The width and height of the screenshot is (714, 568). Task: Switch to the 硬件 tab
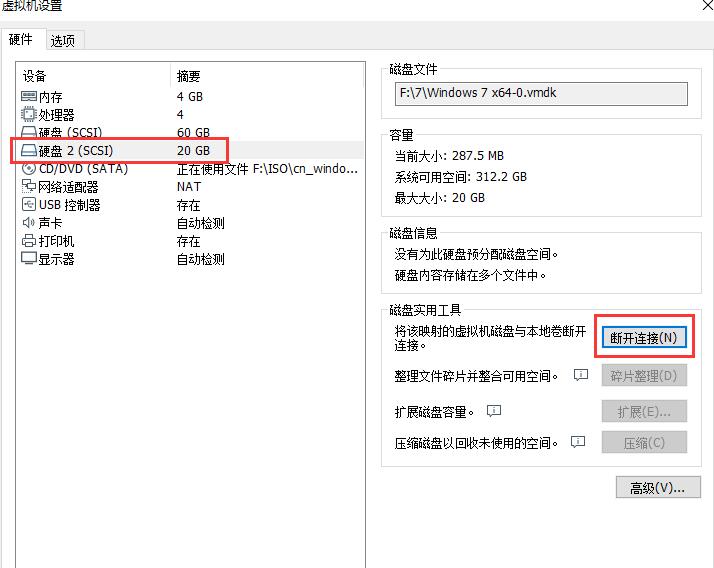tap(21, 40)
